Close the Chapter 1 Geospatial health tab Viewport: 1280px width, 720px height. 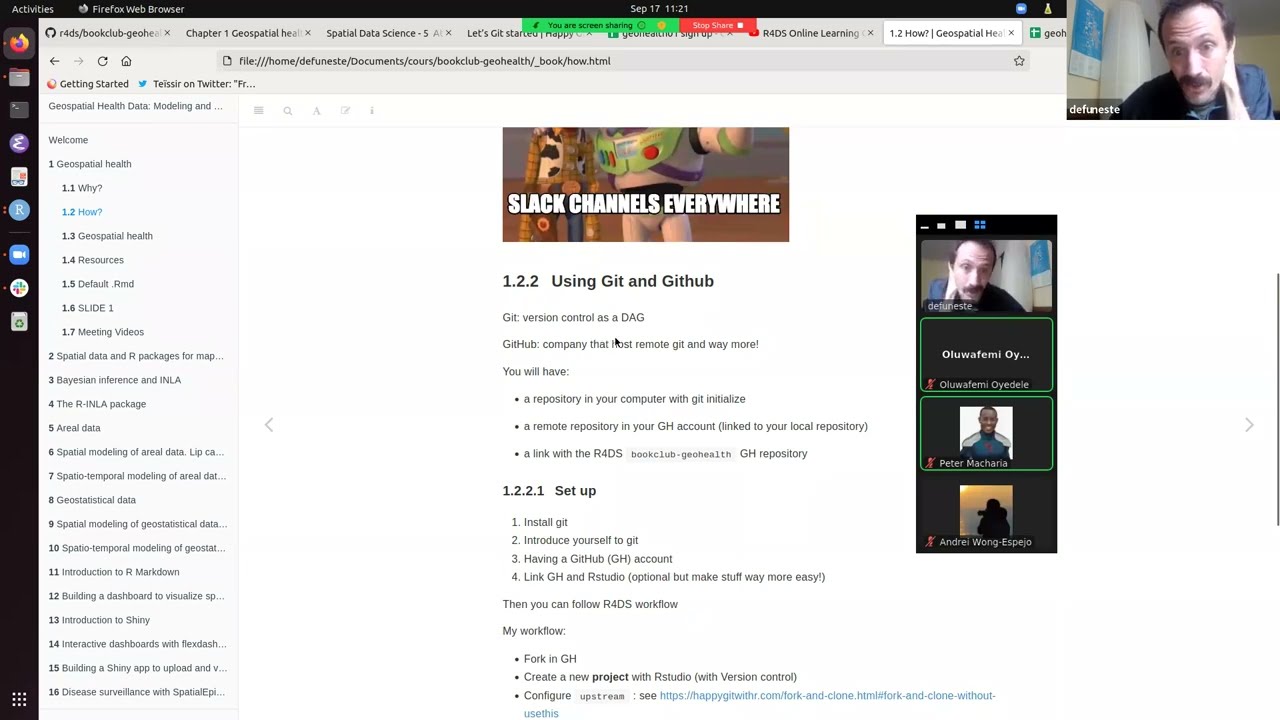pos(307,33)
